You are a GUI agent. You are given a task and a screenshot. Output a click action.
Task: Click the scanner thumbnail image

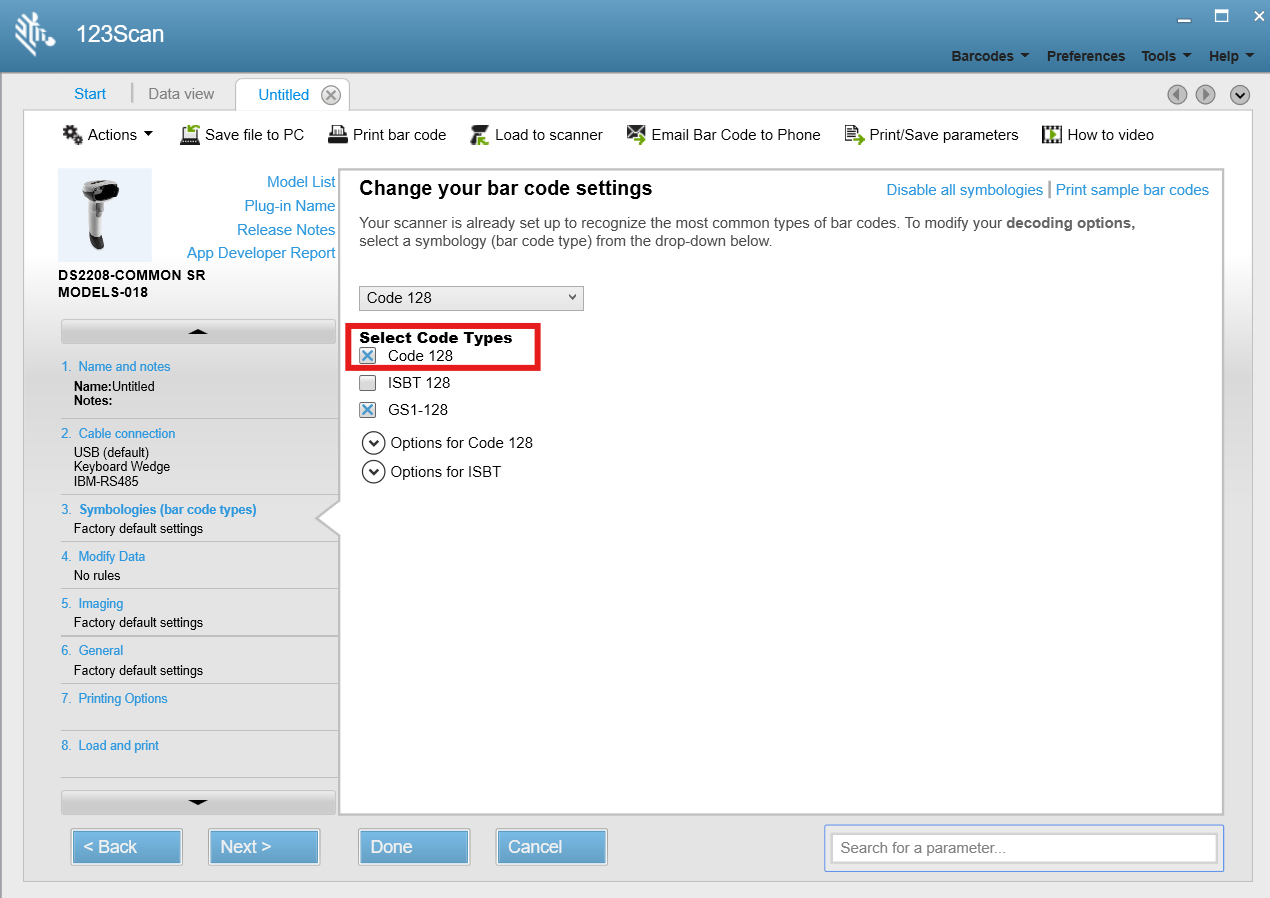(105, 215)
